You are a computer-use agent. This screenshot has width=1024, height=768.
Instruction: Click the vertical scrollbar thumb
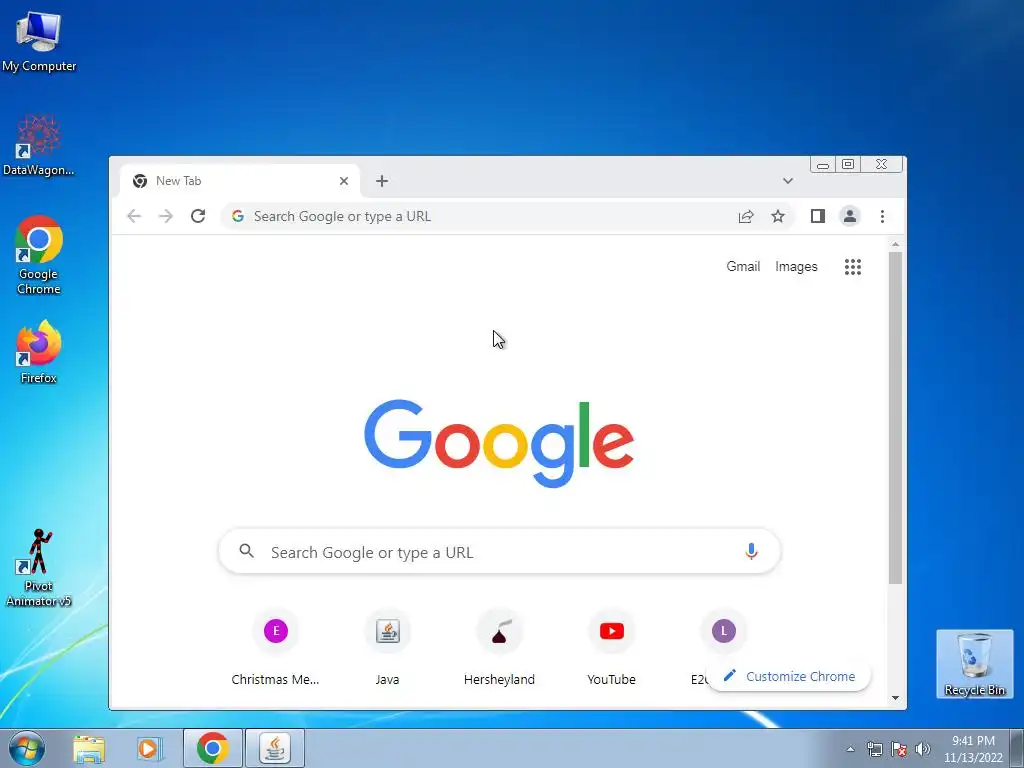click(x=895, y=418)
